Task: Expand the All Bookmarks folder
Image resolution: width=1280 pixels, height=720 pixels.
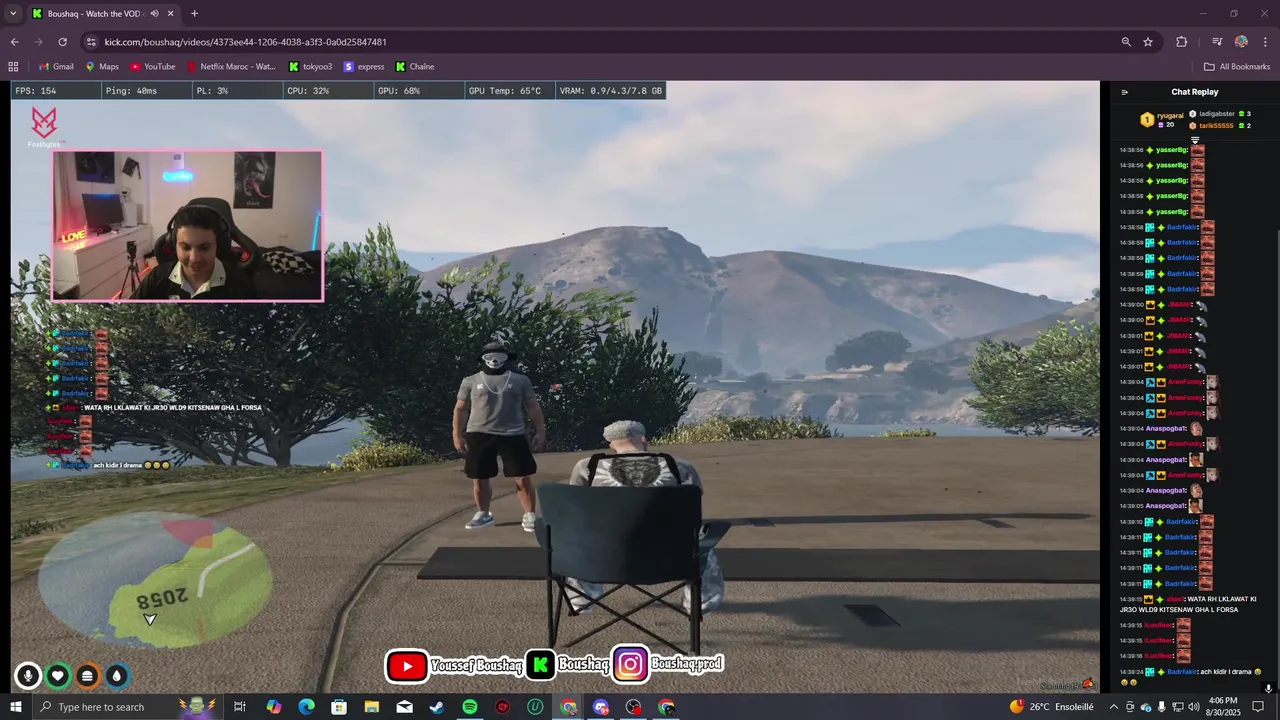Action: [1237, 67]
